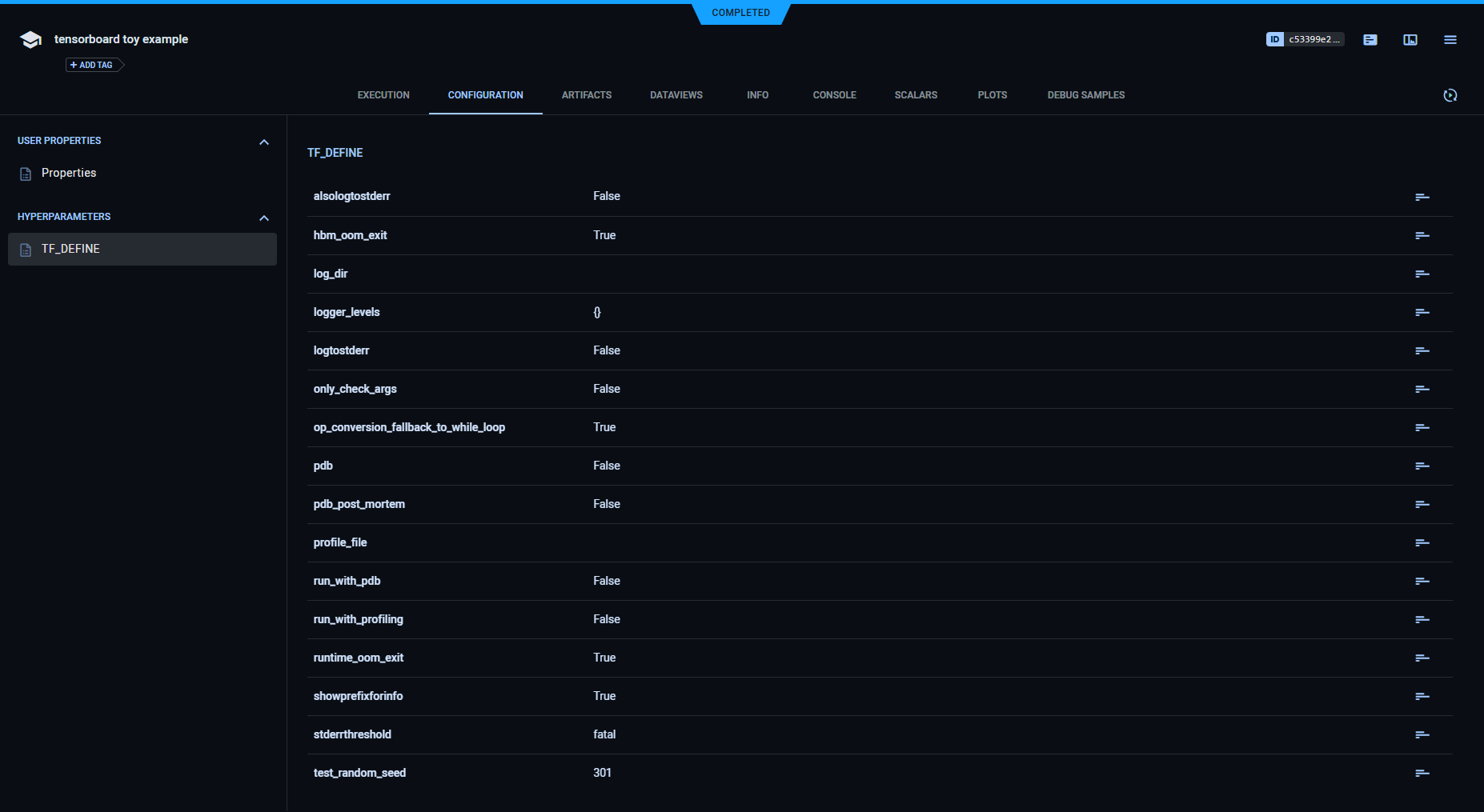
Task: Click description icon for alsologtostderr row
Action: pyautogui.click(x=1422, y=197)
